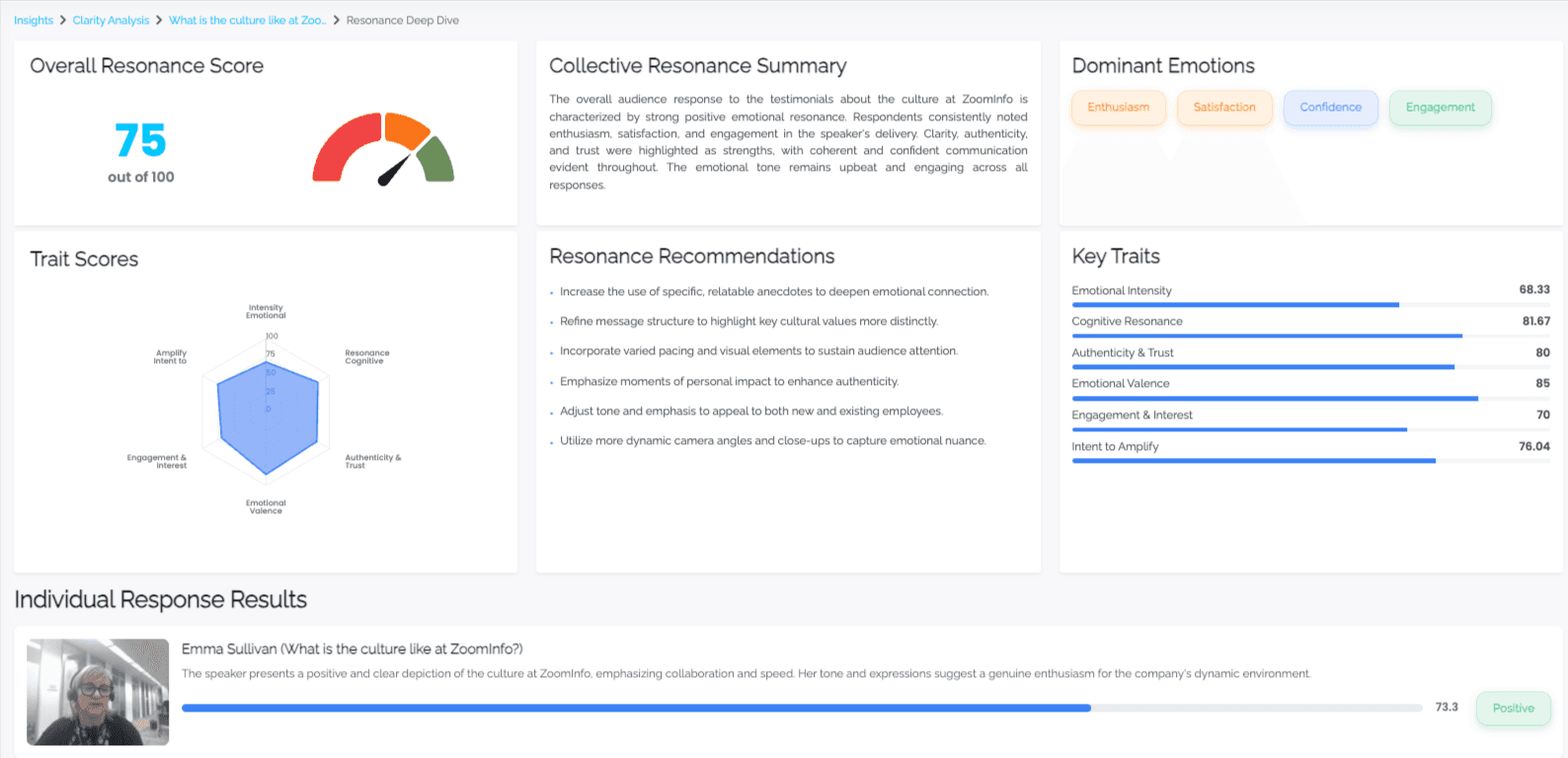
Task: Click the Emotional Valence progress bar
Action: tap(1274, 399)
